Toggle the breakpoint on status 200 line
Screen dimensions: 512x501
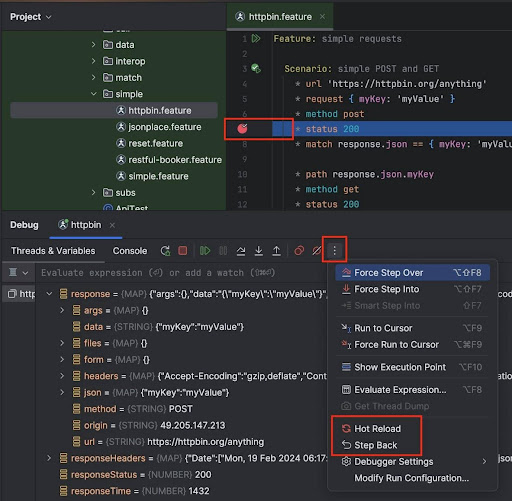tap(242, 128)
